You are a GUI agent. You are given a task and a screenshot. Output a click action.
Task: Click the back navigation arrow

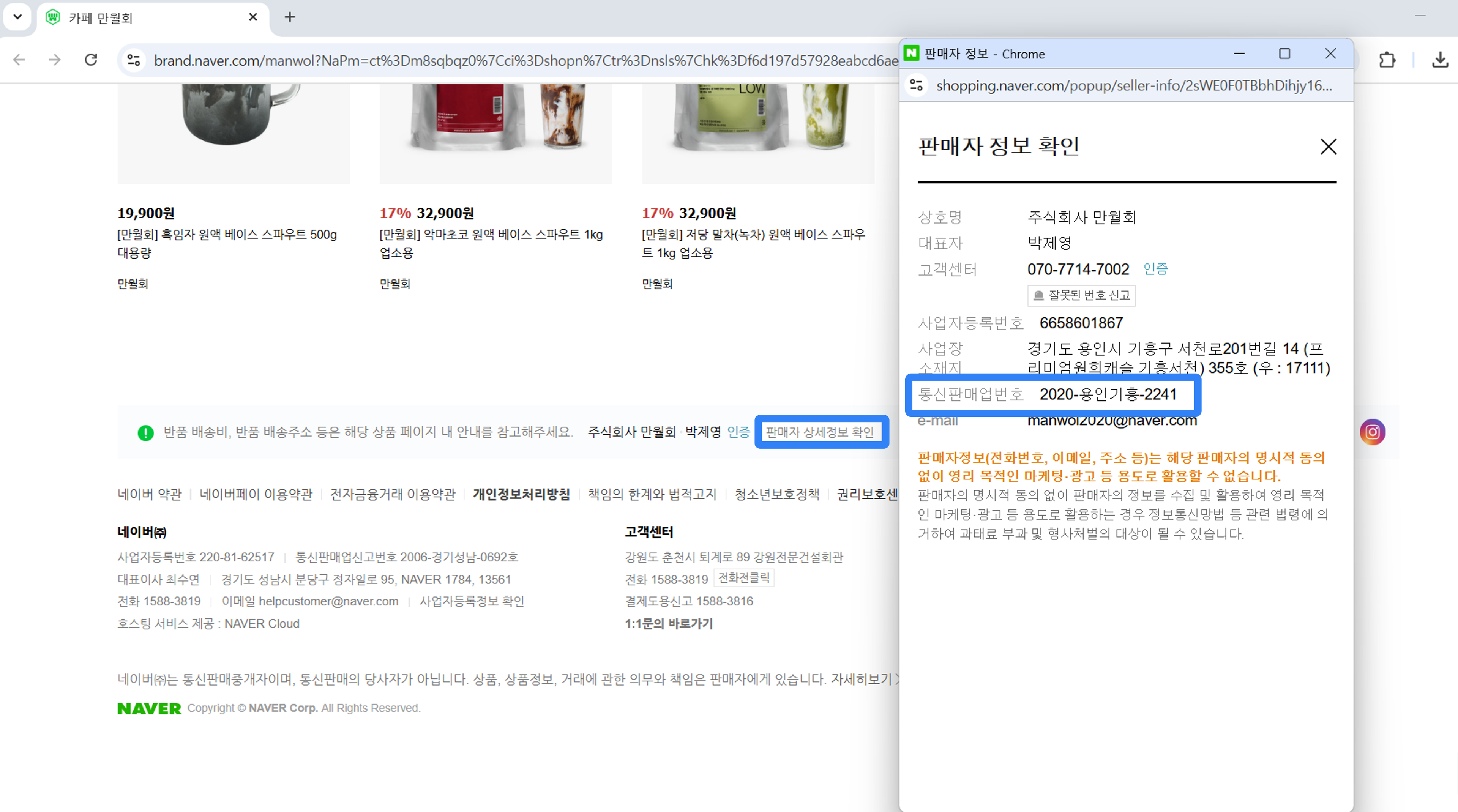pos(19,60)
